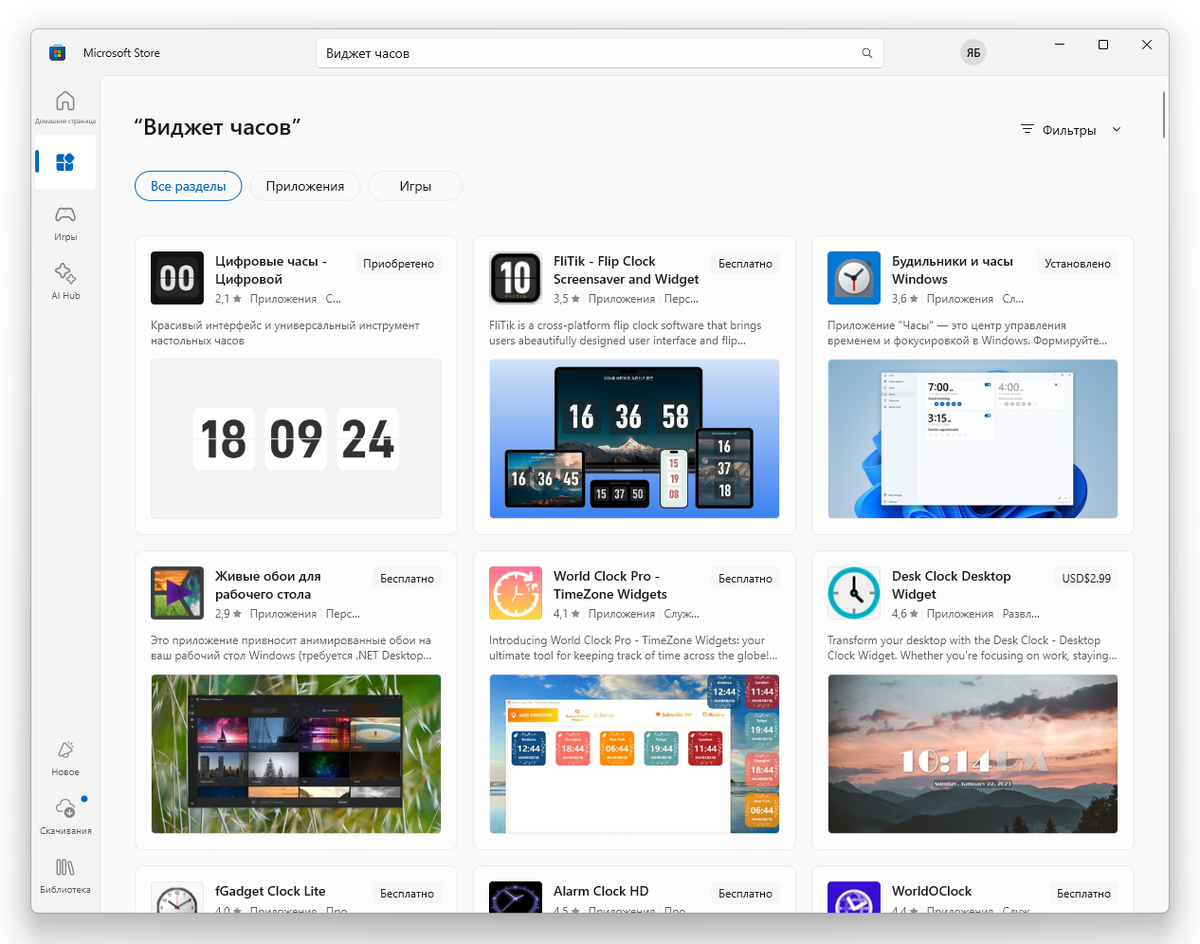The width and height of the screenshot is (1200, 944).
Task: Open the Новое (What's new) sidebar item
Action: (65, 758)
